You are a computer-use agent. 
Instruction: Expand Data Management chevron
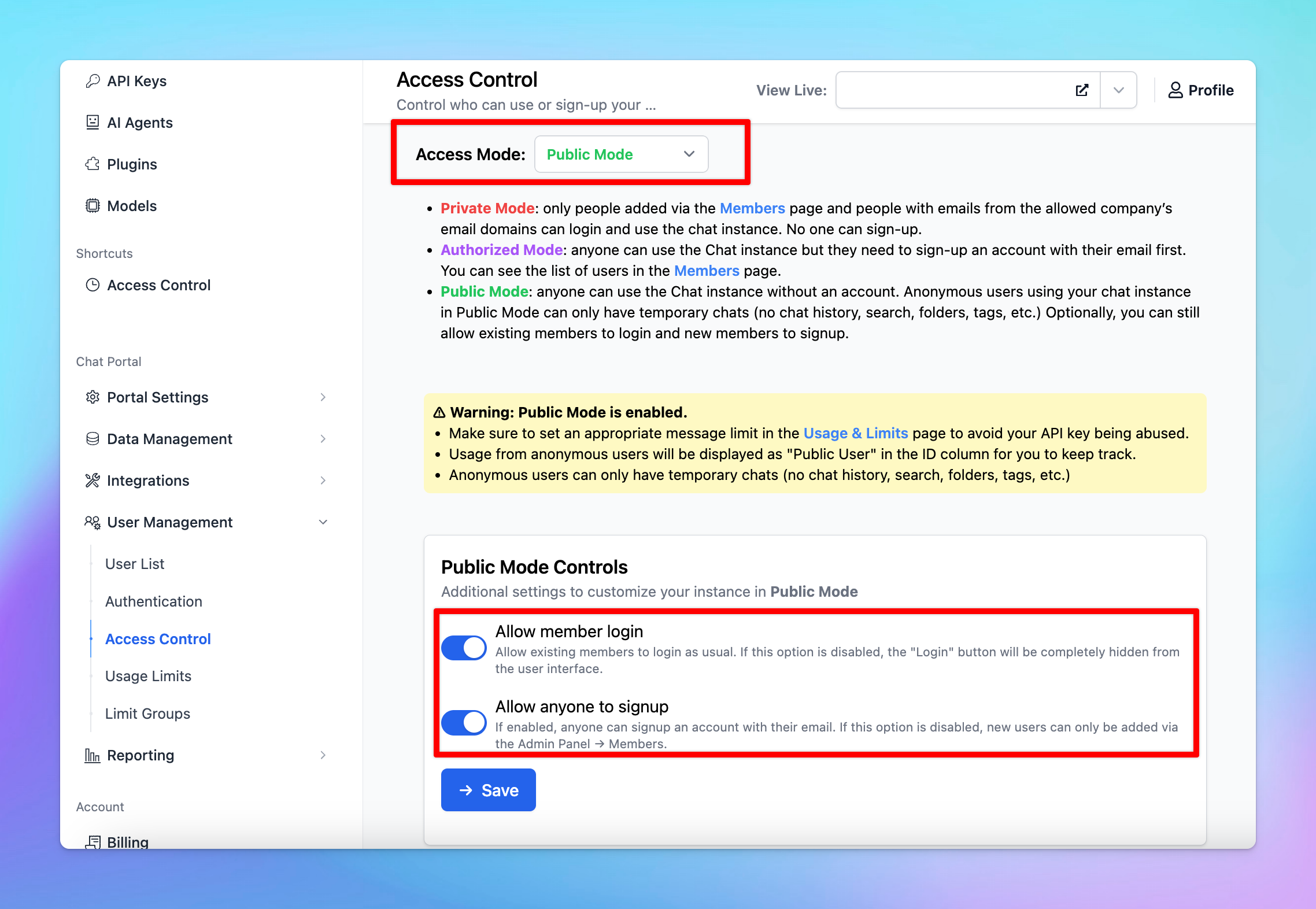tap(323, 439)
